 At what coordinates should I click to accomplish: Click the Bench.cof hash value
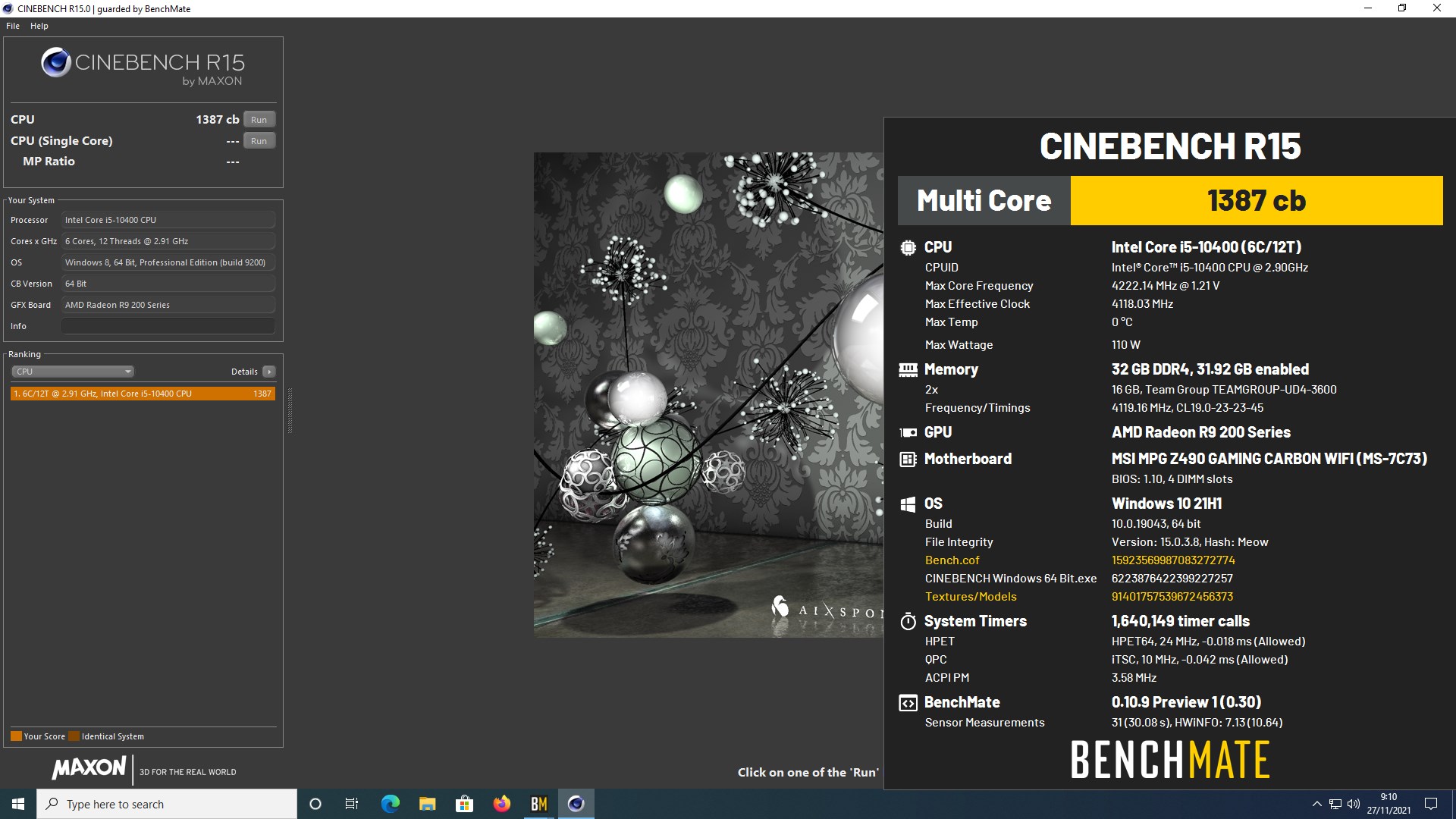coord(1173,560)
